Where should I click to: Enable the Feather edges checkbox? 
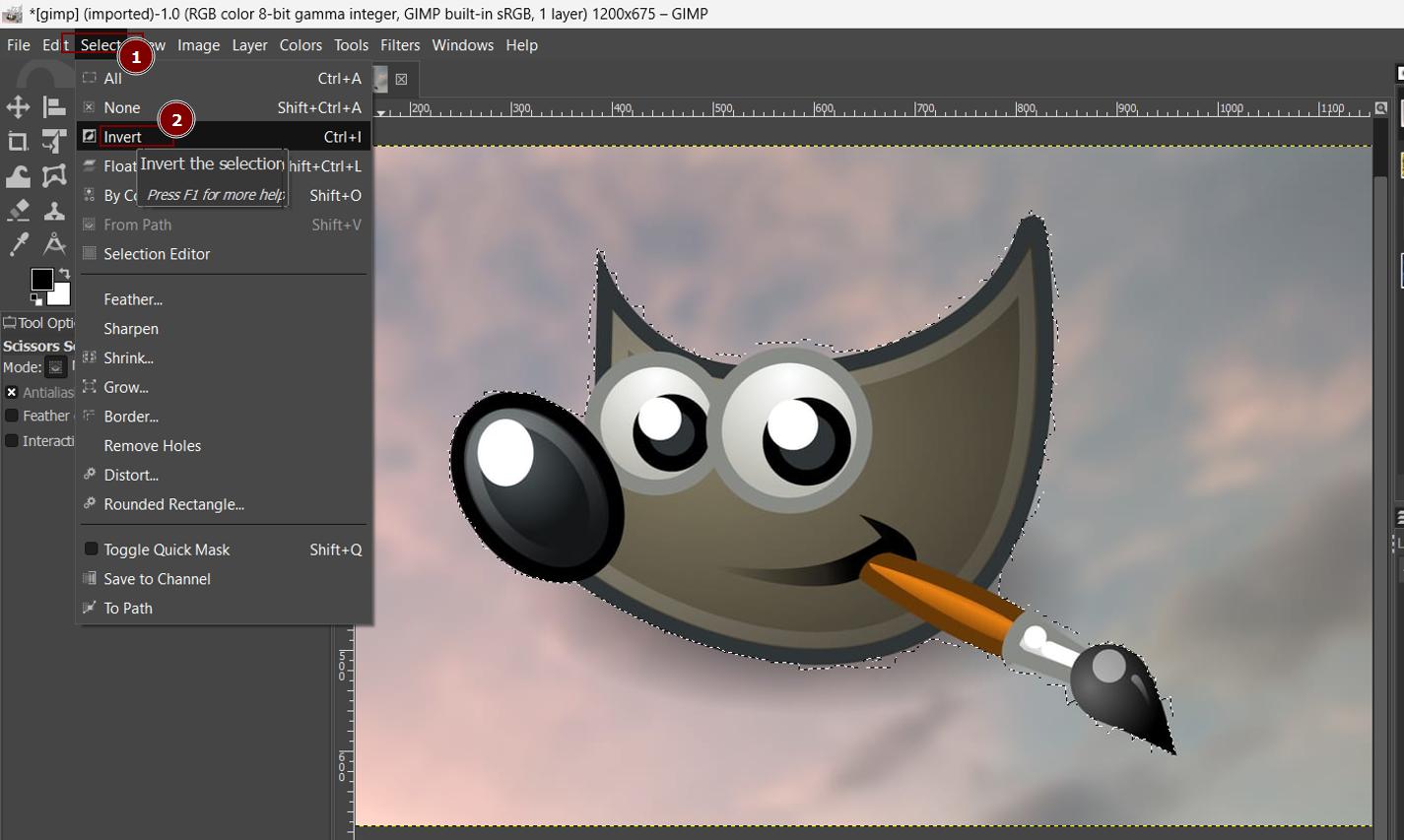coord(12,416)
